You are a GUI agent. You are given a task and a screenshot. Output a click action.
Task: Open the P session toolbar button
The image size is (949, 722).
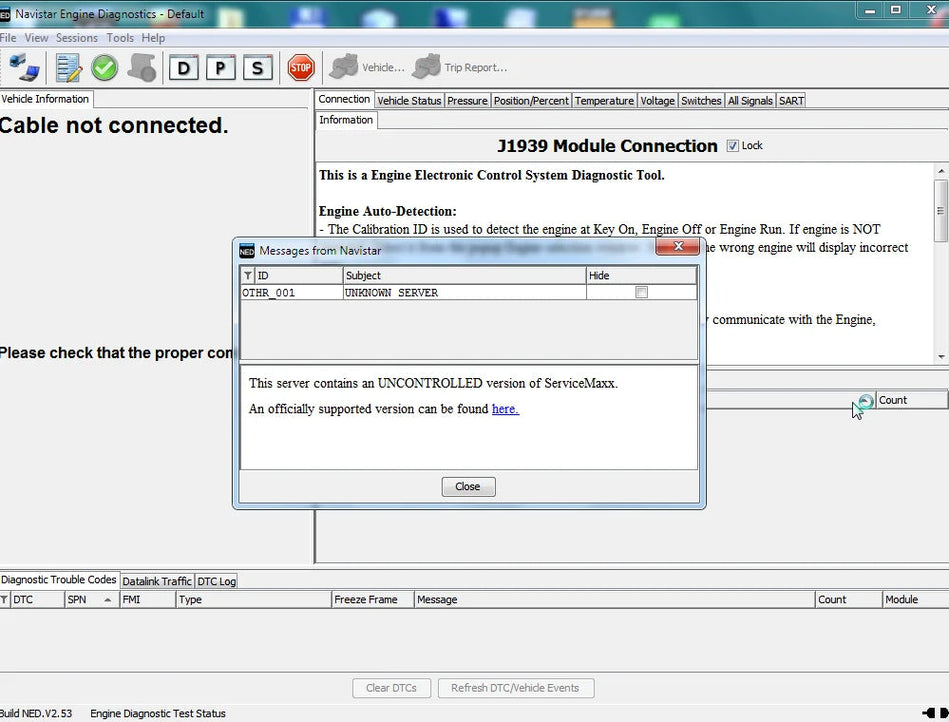[221, 68]
